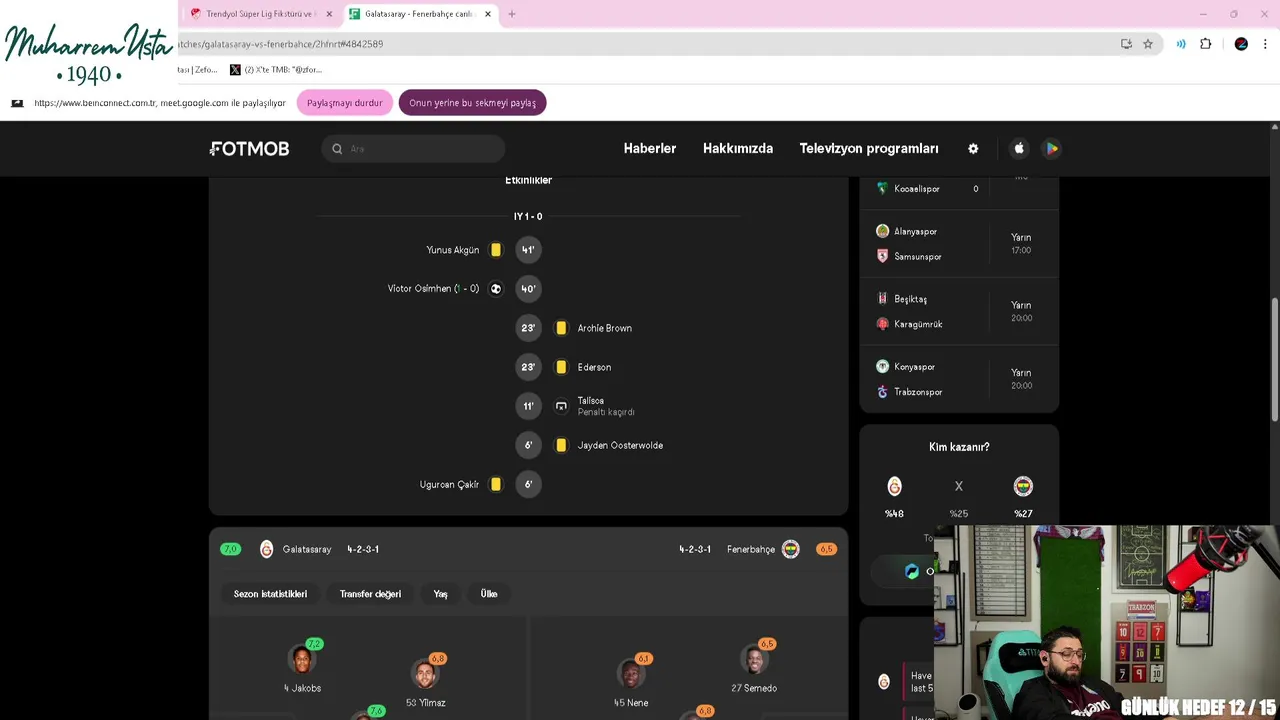Click Fenerbahçe's 6,5 team rating badge
Image resolution: width=1280 pixels, height=720 pixels.
click(826, 549)
